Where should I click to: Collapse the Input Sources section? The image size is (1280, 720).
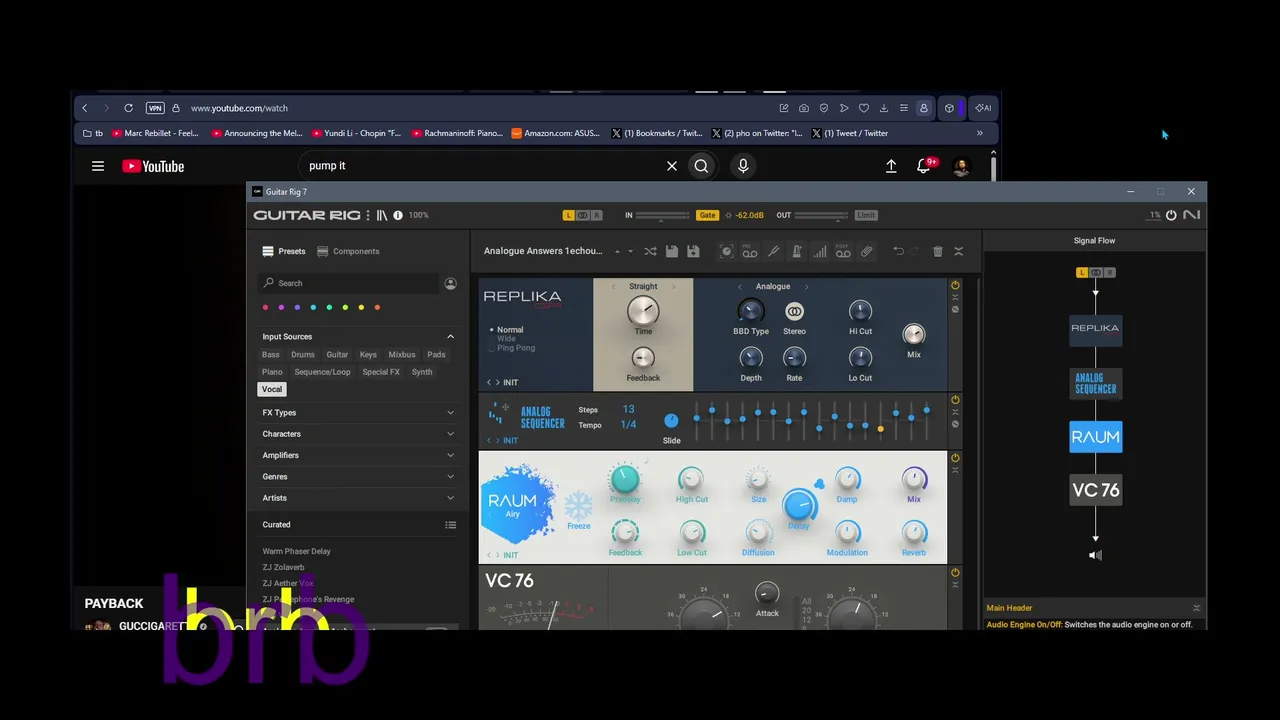tap(450, 337)
